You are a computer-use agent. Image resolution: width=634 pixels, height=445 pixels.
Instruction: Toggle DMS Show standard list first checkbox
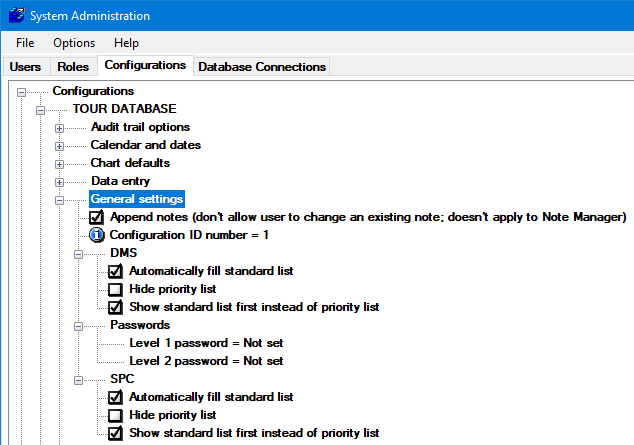click(x=116, y=307)
